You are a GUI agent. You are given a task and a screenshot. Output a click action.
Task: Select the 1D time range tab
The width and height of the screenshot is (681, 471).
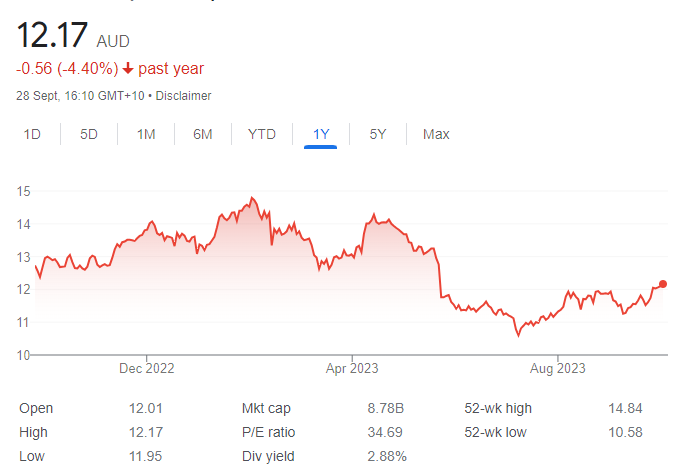[32, 134]
